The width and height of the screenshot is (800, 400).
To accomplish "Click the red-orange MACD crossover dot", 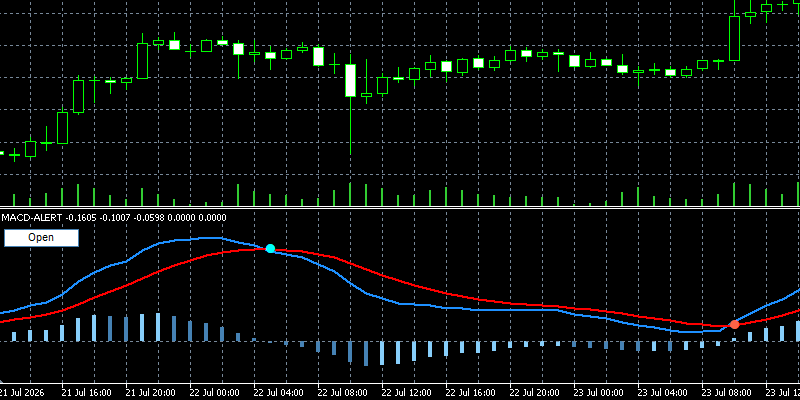I will (734, 324).
